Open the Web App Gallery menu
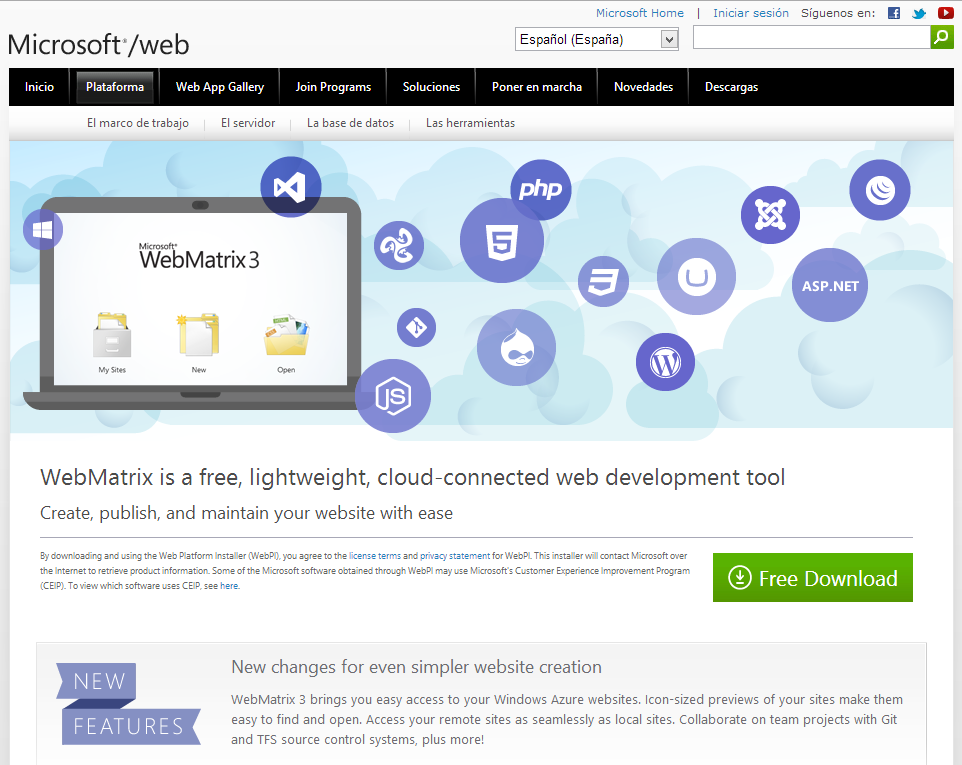 pos(220,87)
